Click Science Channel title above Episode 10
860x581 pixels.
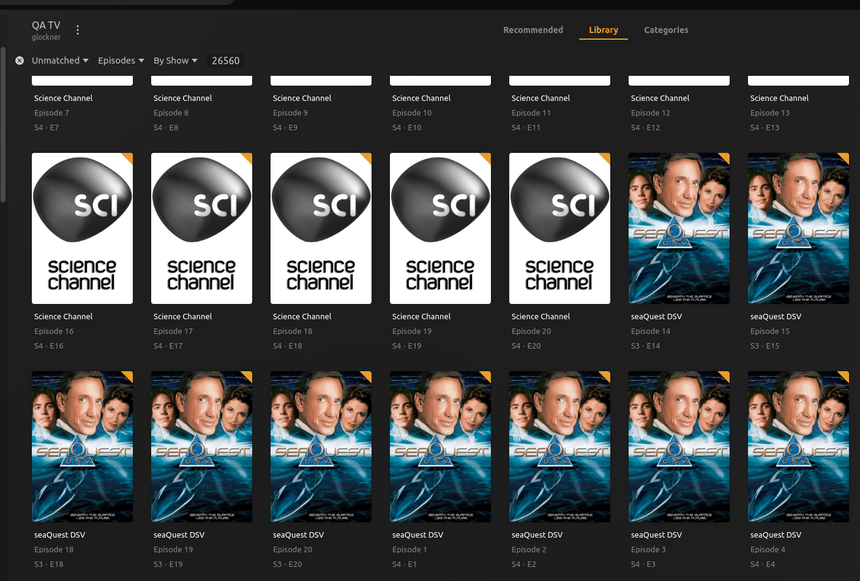click(x=421, y=98)
